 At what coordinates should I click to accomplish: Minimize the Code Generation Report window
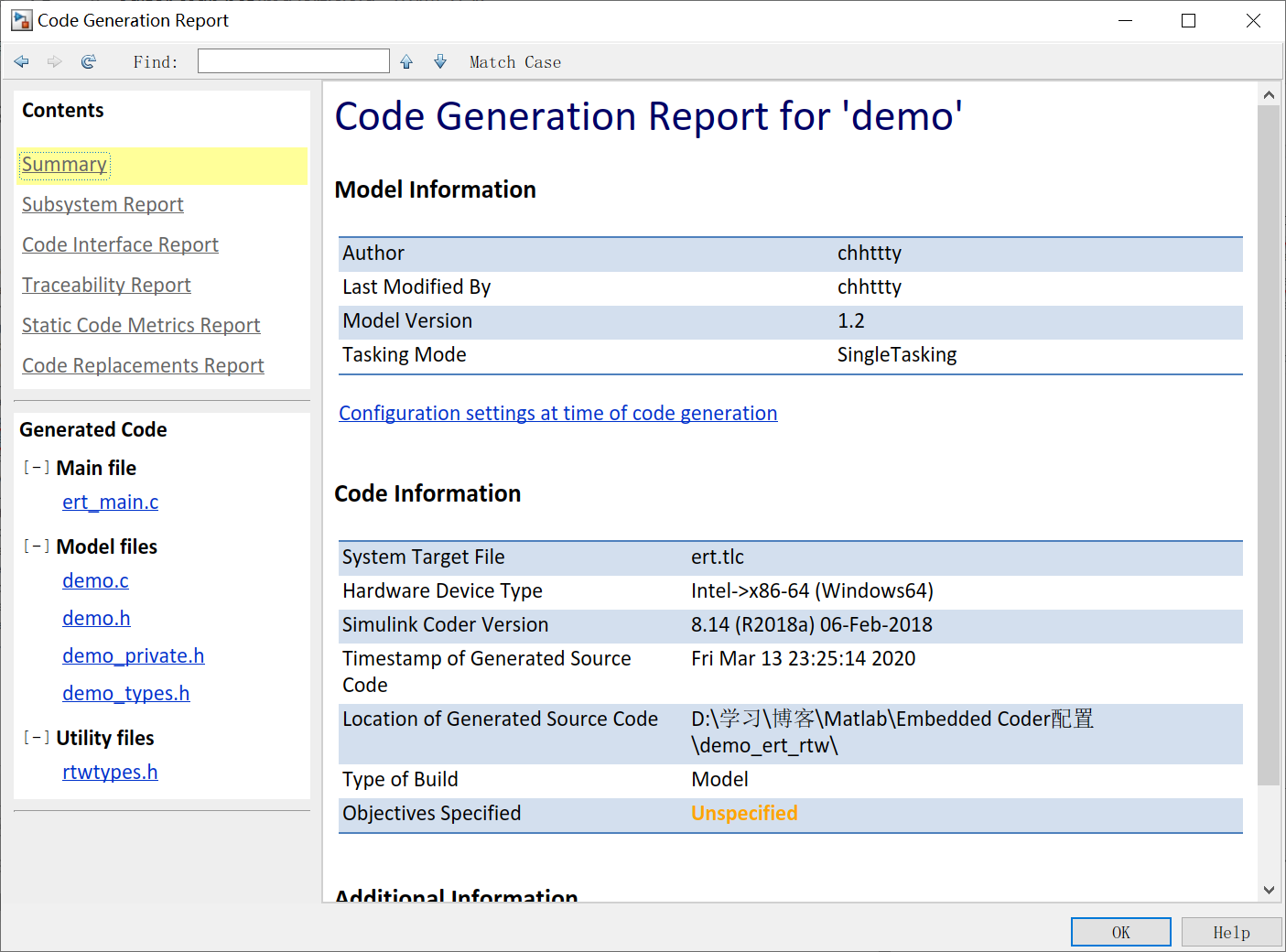(1126, 20)
